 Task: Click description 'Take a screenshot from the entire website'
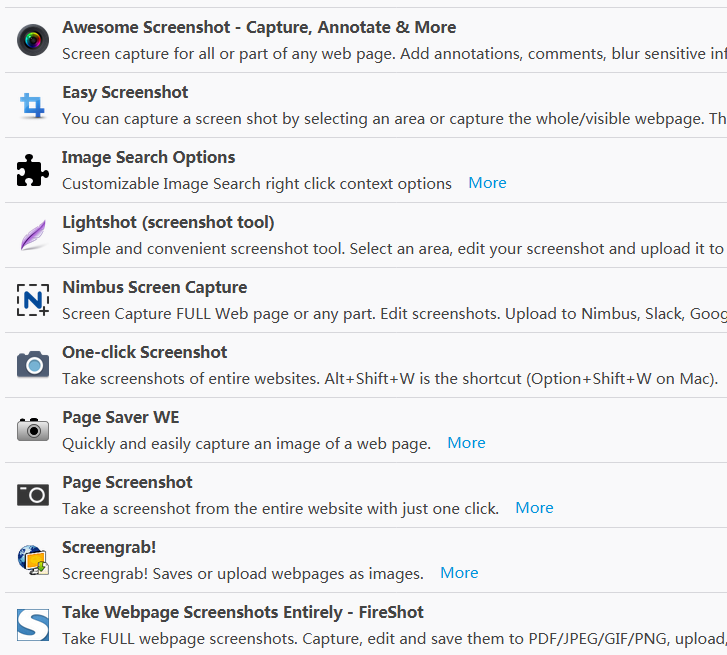[281, 509]
